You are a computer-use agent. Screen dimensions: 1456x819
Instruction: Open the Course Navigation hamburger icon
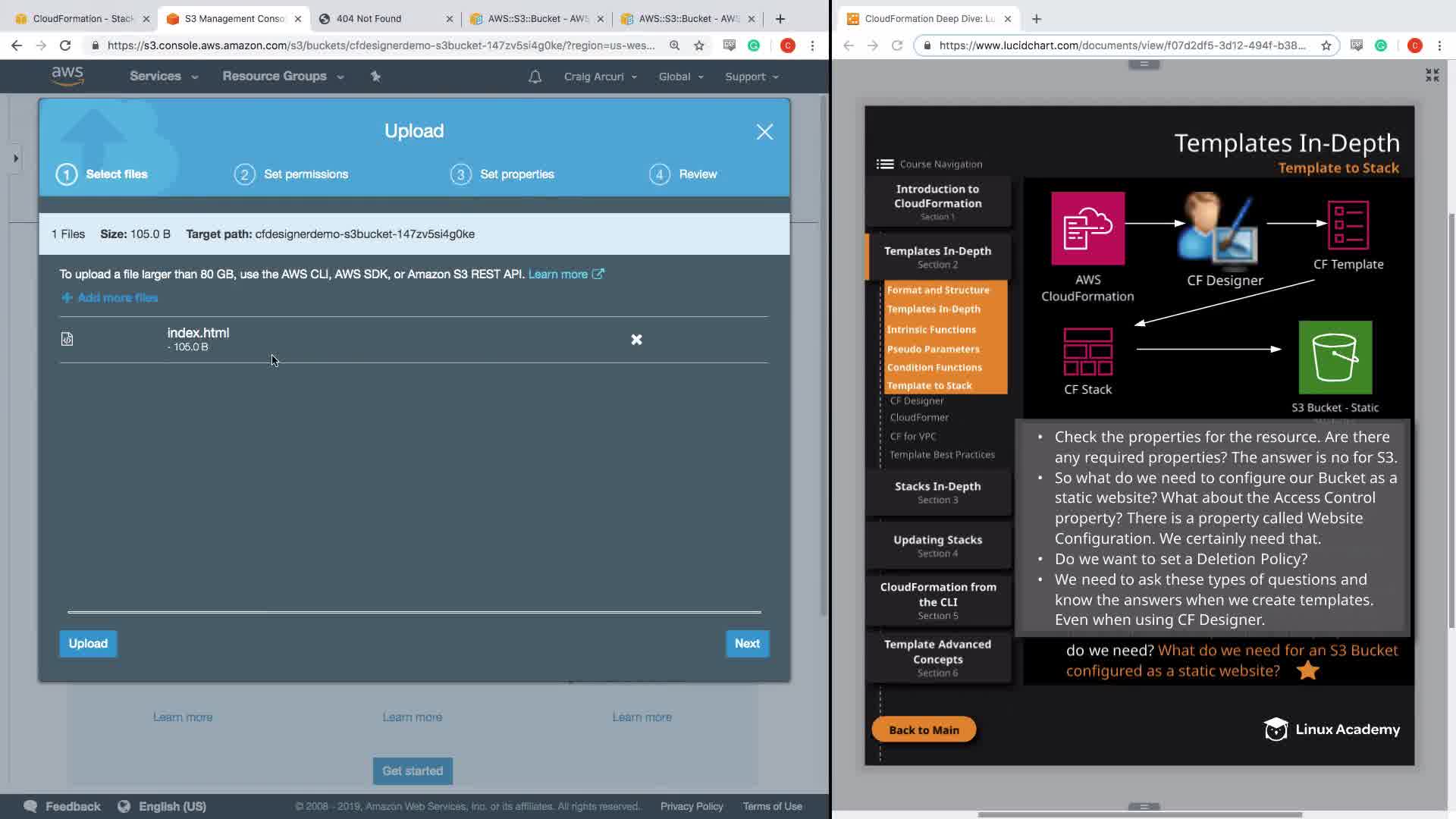tap(884, 164)
